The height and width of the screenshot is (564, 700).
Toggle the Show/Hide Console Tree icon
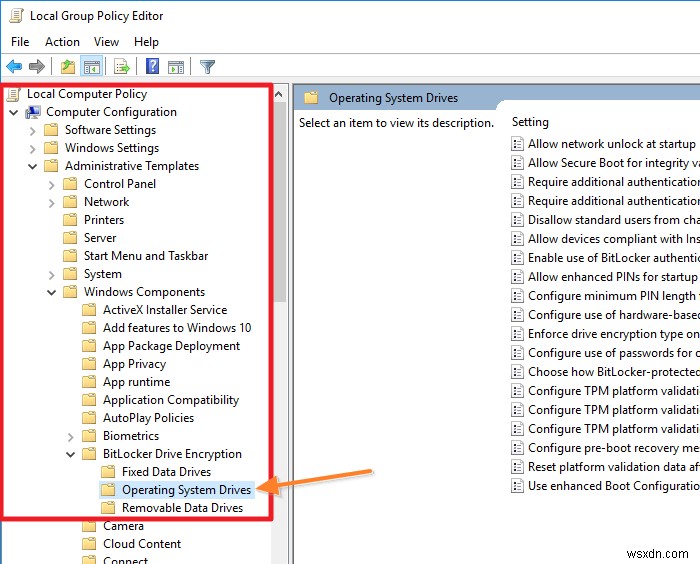(92, 67)
